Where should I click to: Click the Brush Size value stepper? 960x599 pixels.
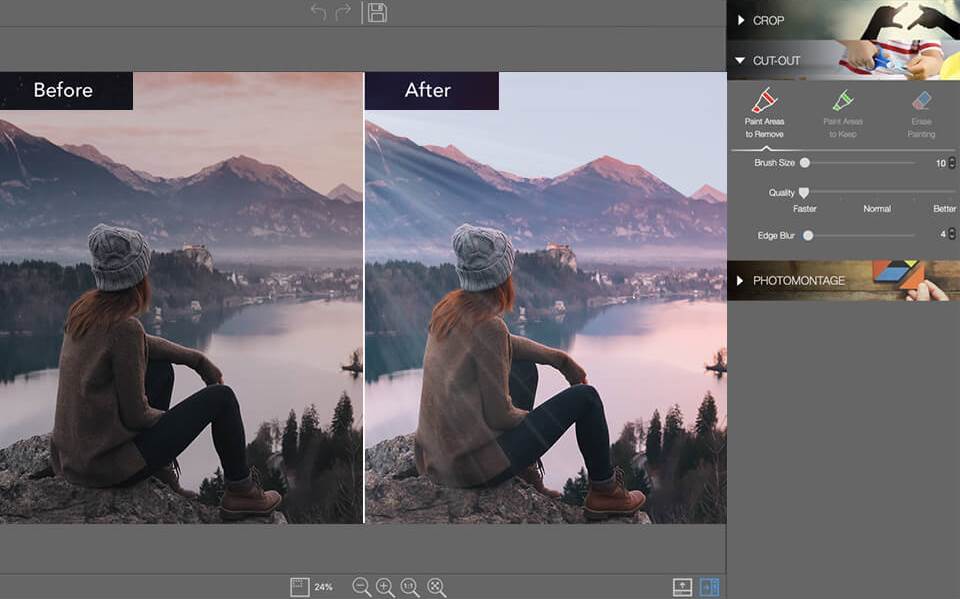coord(952,162)
